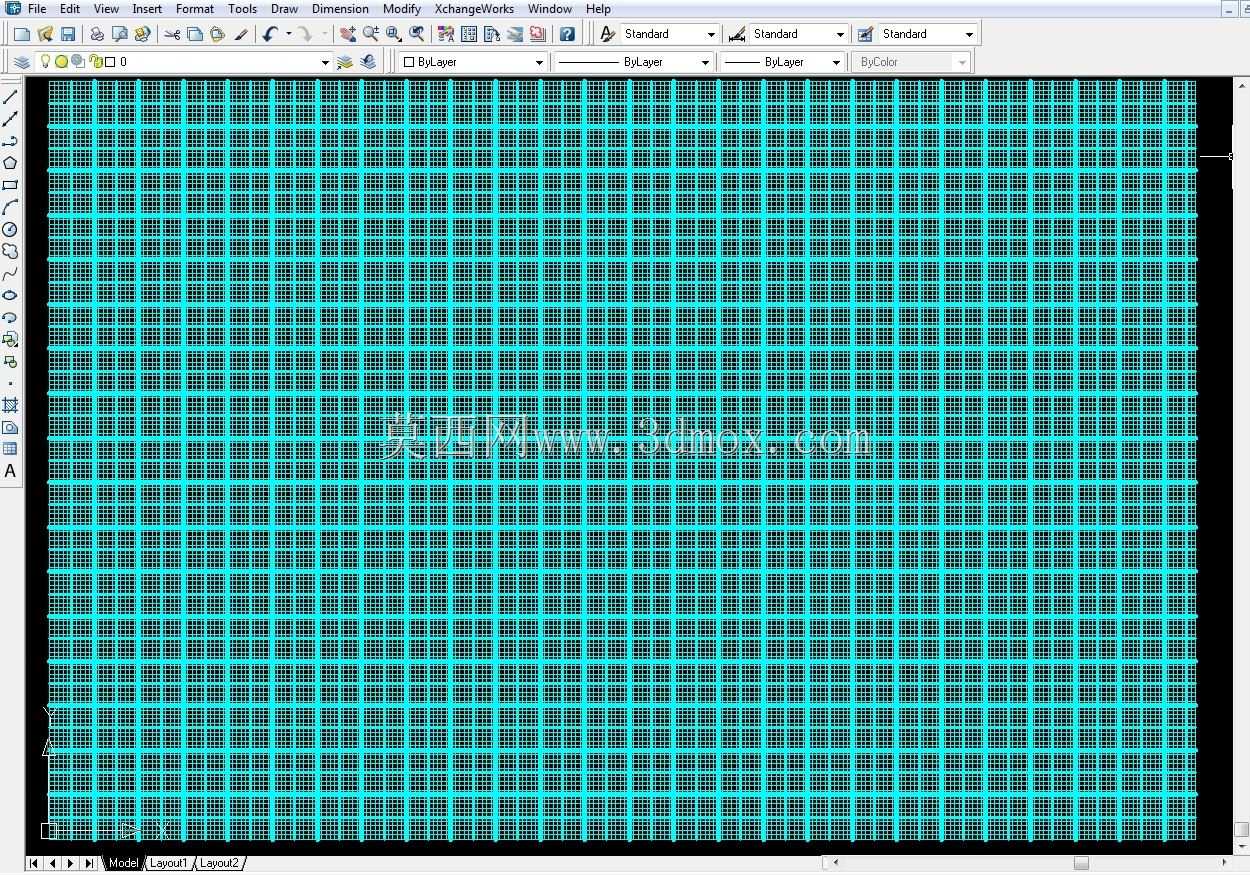Select the Line drawing tool
1250x875 pixels.
click(10, 97)
